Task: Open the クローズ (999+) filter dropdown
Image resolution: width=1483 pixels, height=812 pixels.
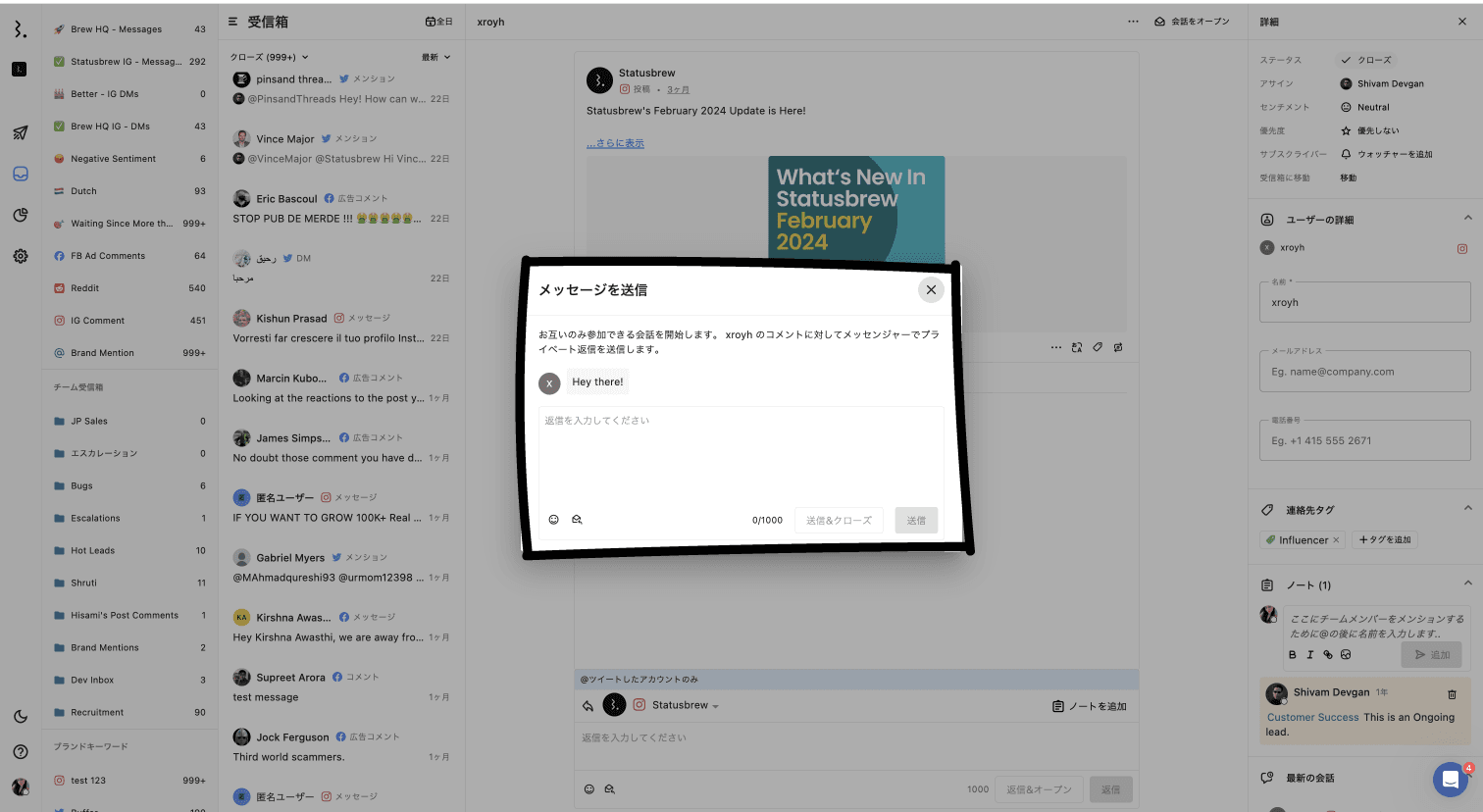Action: pos(269,57)
